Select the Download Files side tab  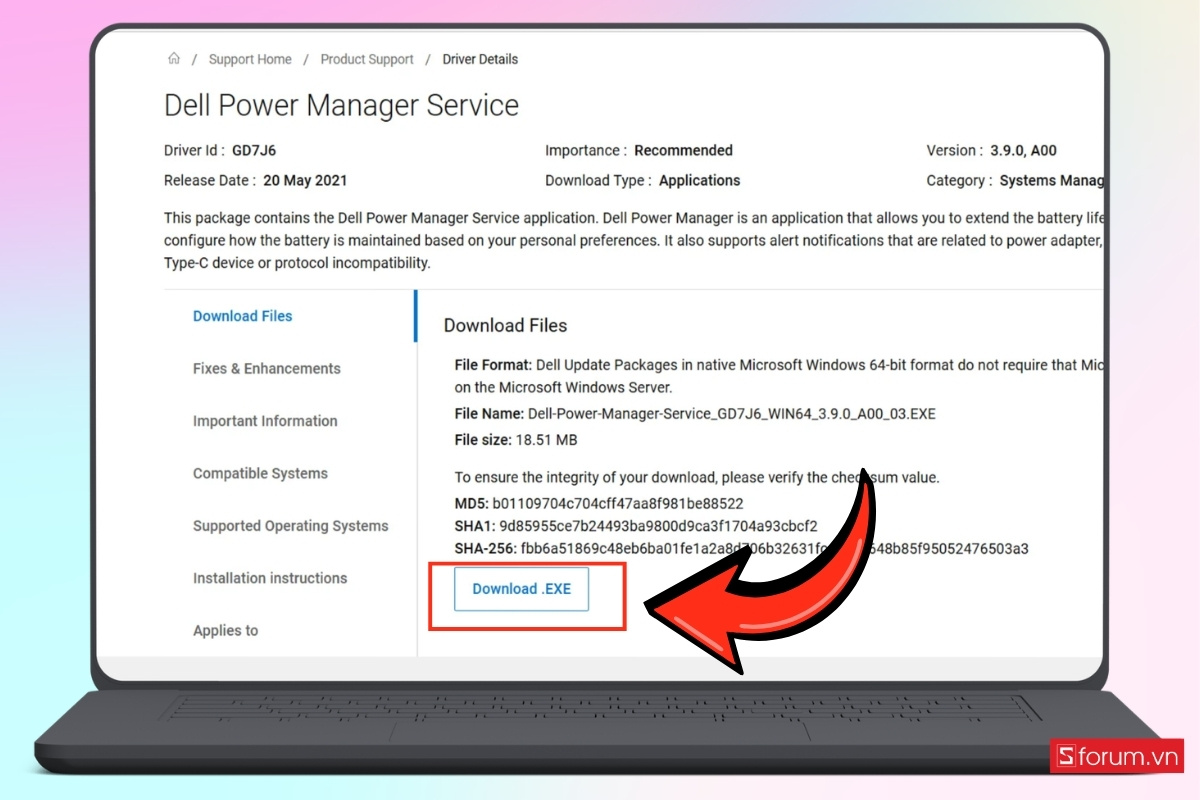(x=243, y=316)
